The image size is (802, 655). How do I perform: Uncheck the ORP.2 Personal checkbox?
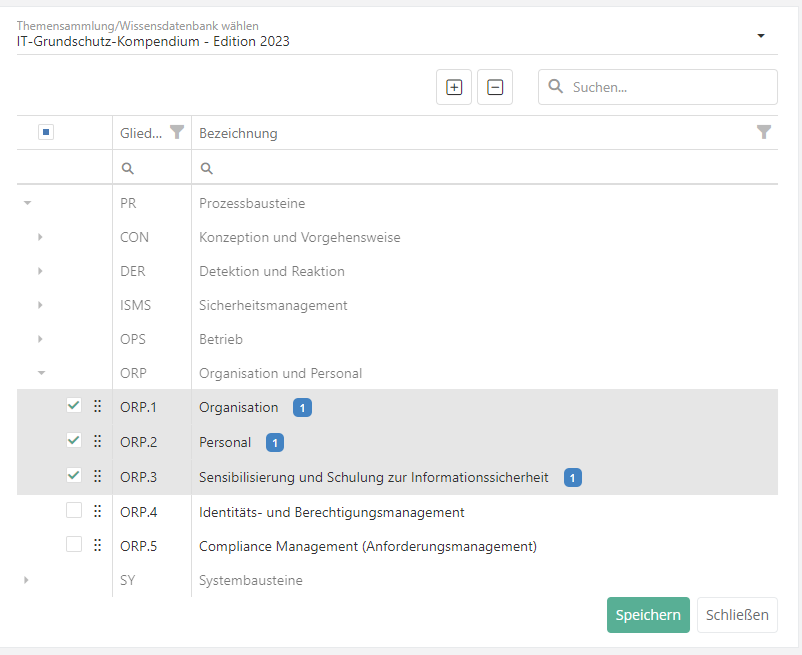tap(74, 441)
